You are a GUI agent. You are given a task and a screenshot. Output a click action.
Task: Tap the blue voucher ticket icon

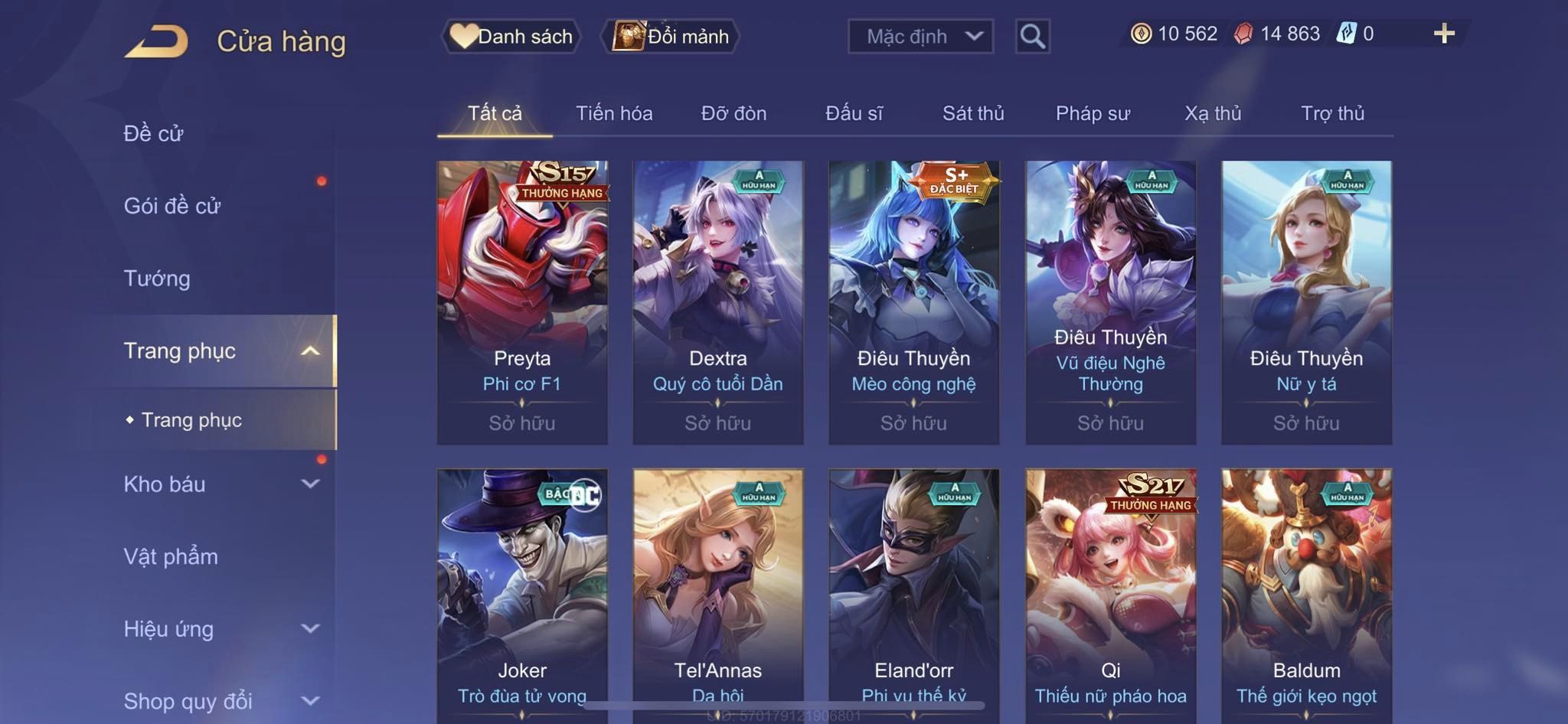tap(1347, 34)
